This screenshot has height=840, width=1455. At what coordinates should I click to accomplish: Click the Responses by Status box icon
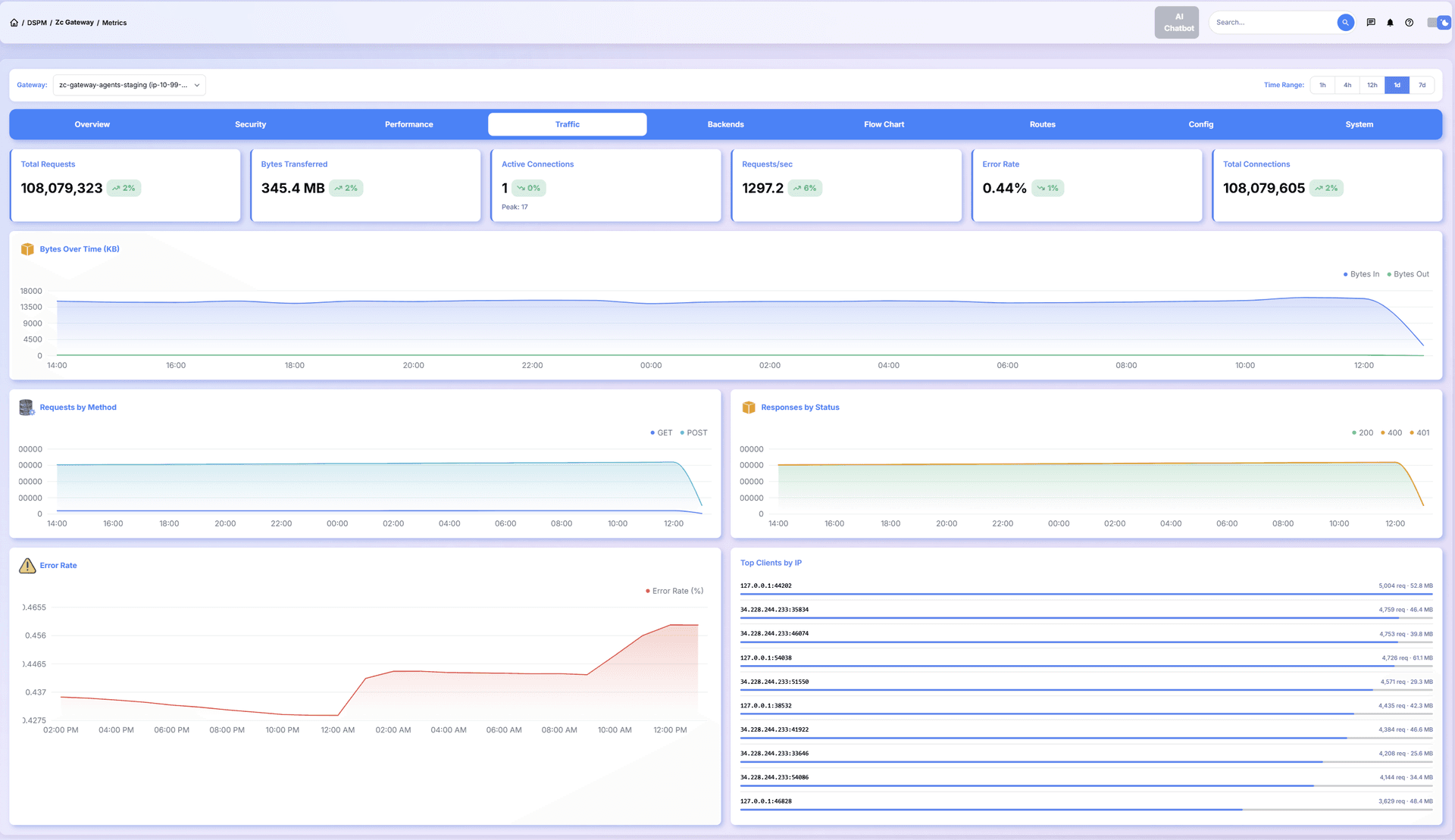point(749,408)
